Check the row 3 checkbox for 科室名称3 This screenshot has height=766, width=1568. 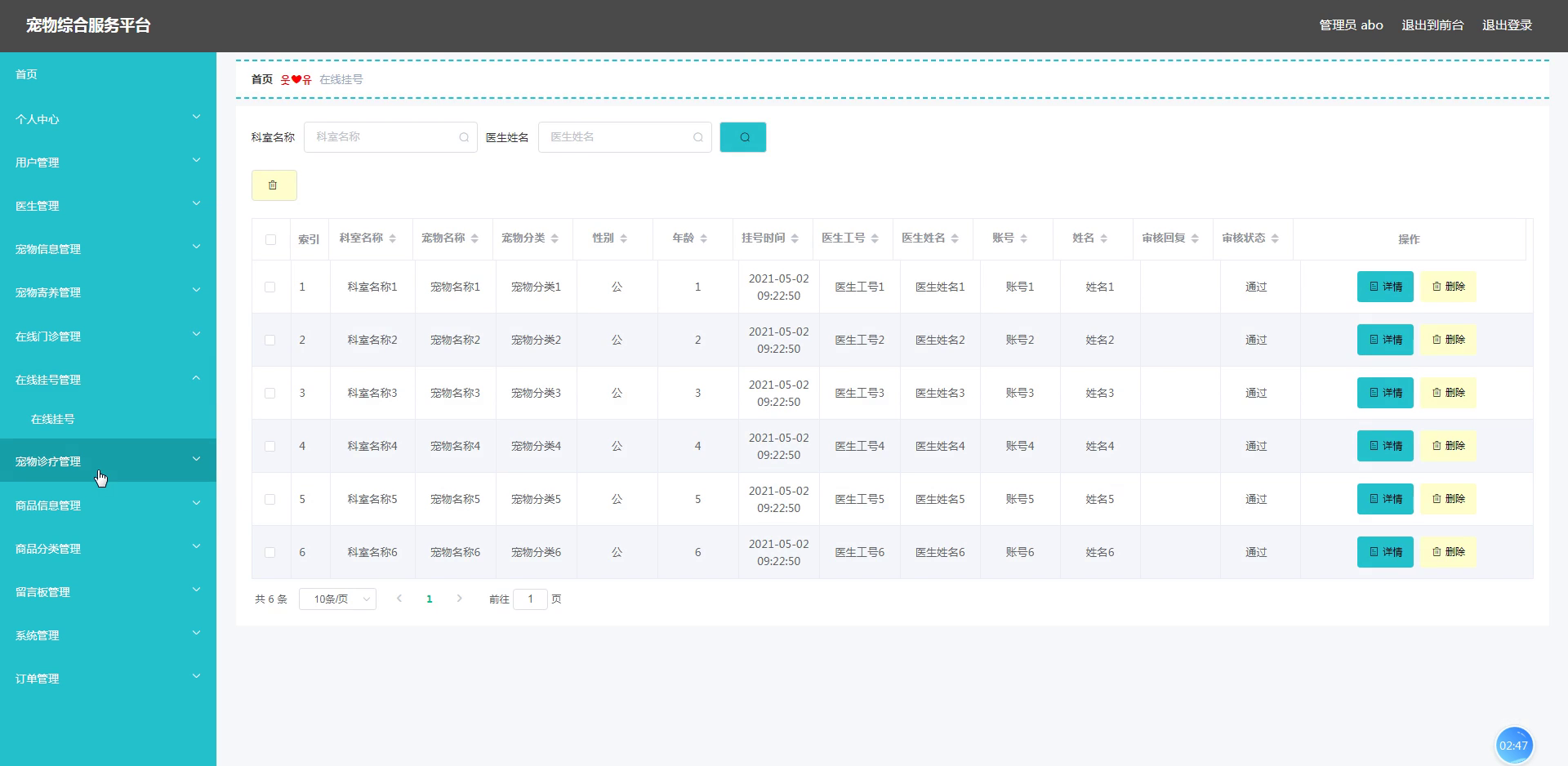pos(270,393)
